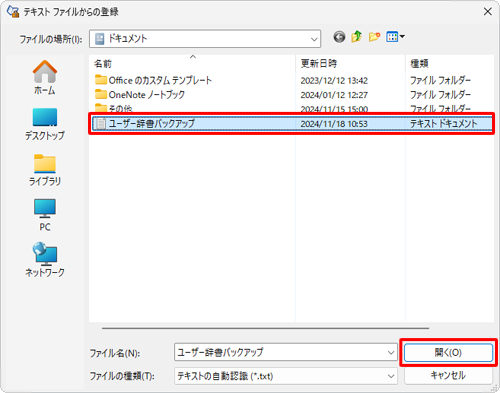Close the テキスト ファイルからの登録 dialog
The height and width of the screenshot is (393, 500).
point(488,12)
